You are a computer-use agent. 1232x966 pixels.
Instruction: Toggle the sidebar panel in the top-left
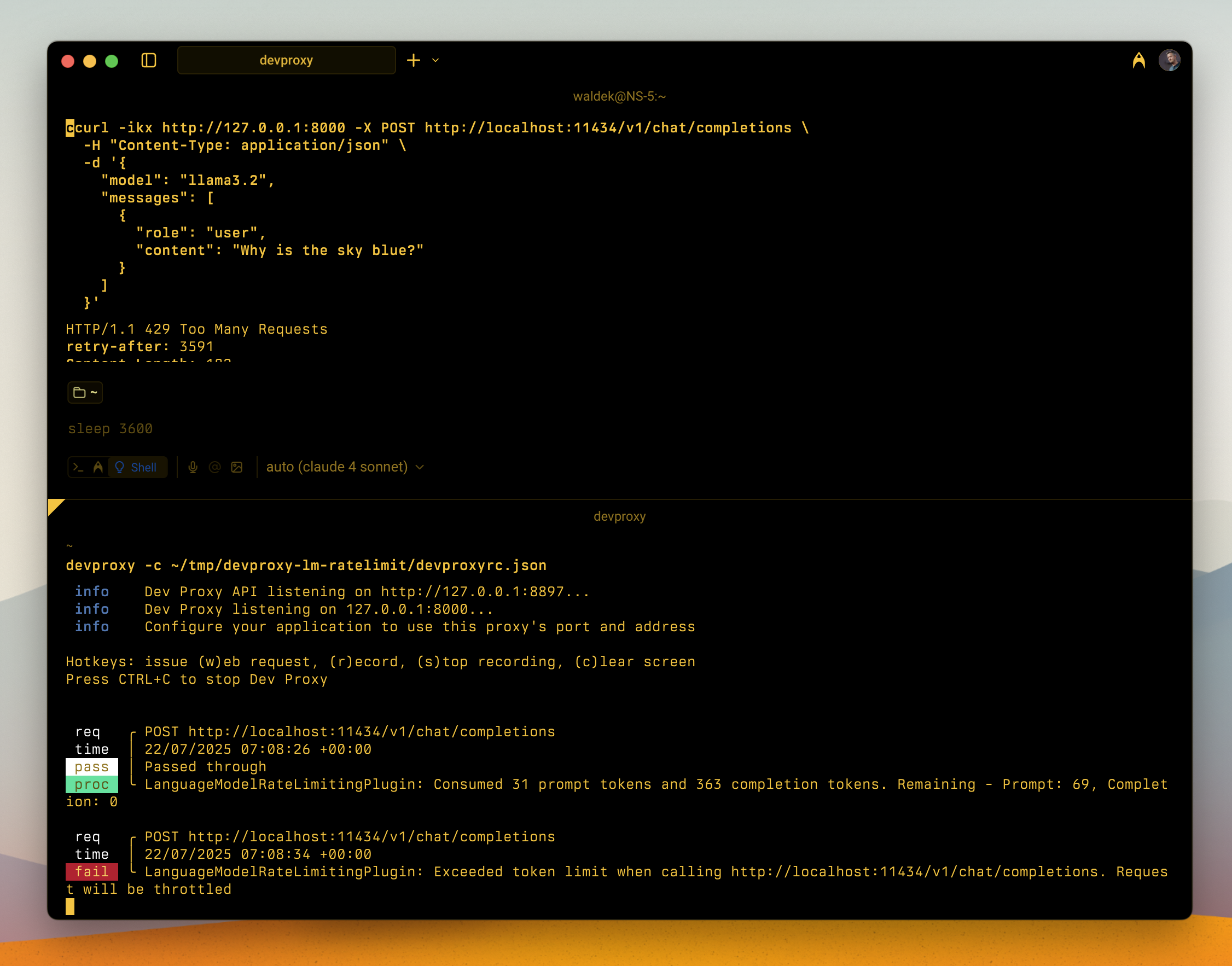[149, 61]
